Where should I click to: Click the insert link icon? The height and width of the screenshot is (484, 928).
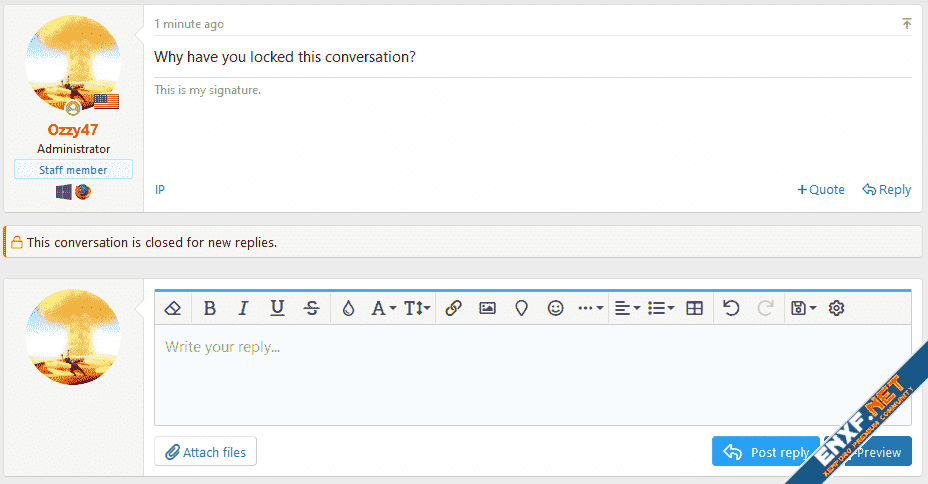453,308
